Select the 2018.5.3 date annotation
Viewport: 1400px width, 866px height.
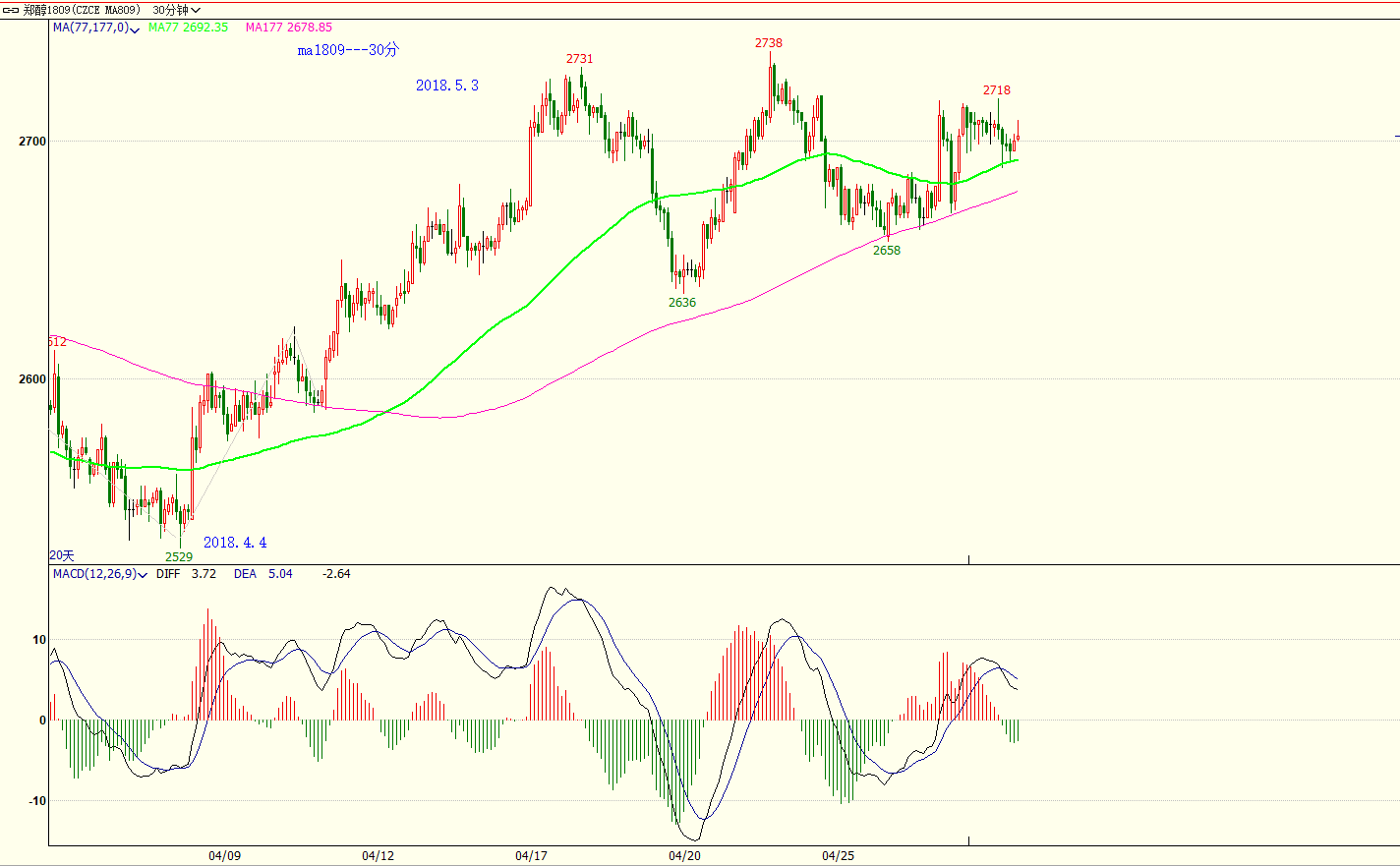446,86
